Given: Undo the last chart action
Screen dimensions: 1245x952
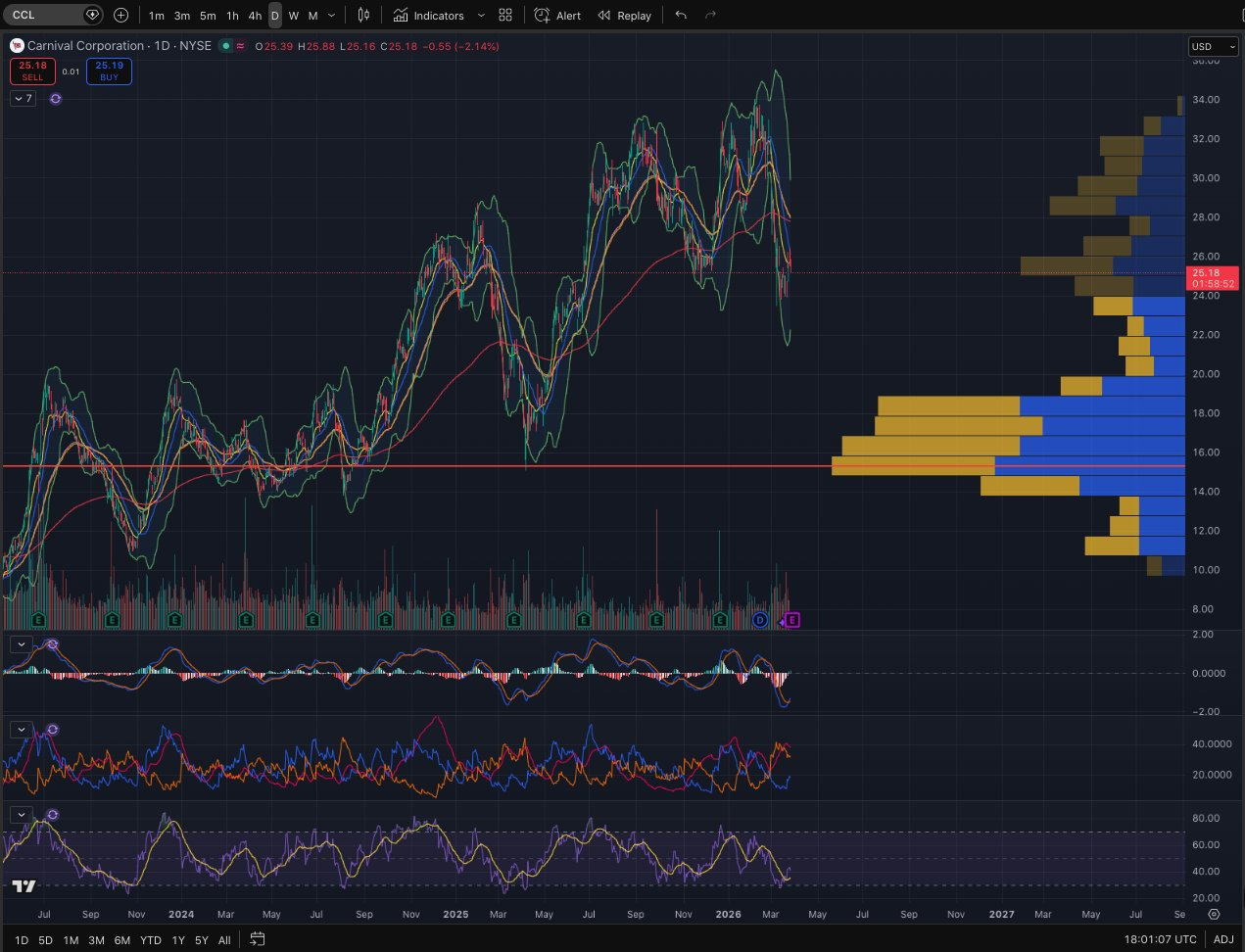Looking at the screenshot, I should 682,15.
